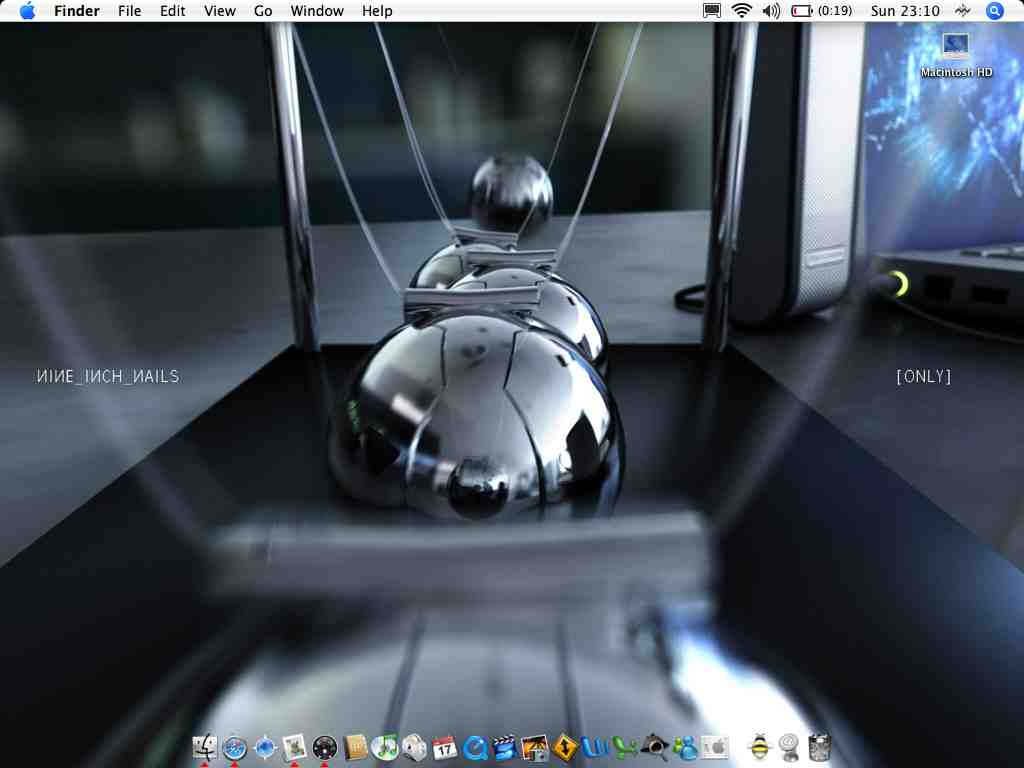Open the yellow diamond arrows Dock icon
The image size is (1024, 768).
(x=565, y=746)
